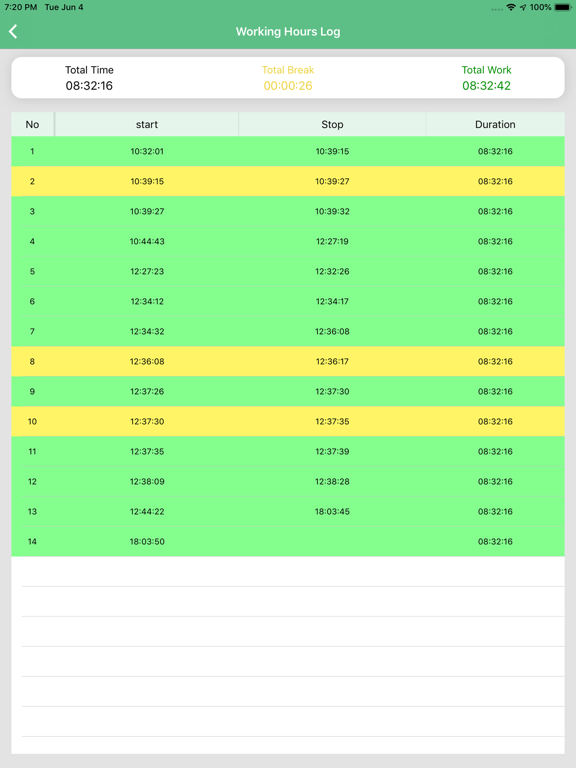Select start time 12:37:26 in row 9
The height and width of the screenshot is (768, 576).
(147, 391)
